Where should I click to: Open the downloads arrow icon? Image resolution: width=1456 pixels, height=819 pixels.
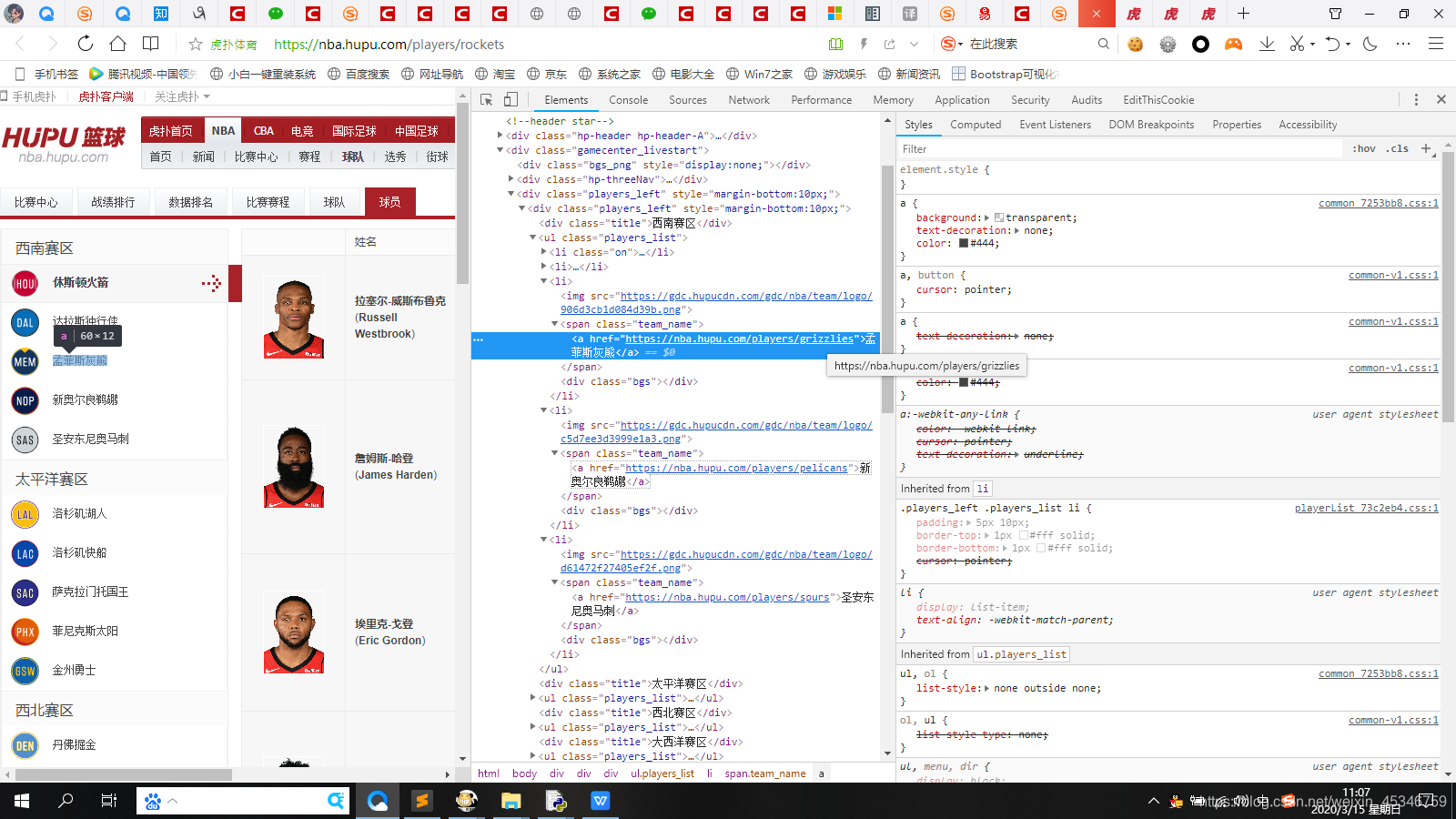[x=1266, y=44]
